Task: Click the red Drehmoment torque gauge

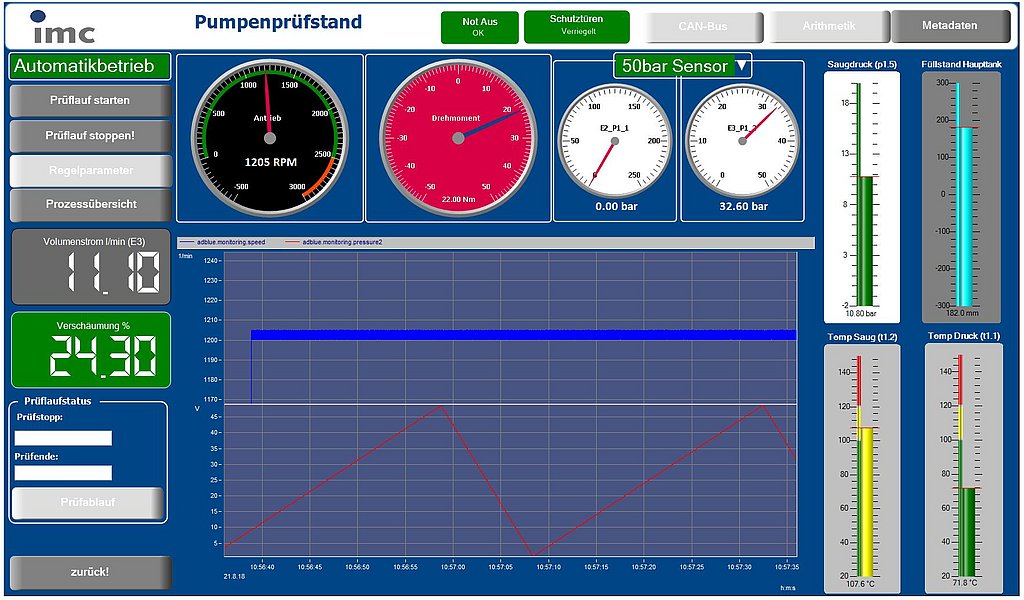Action: pos(457,138)
